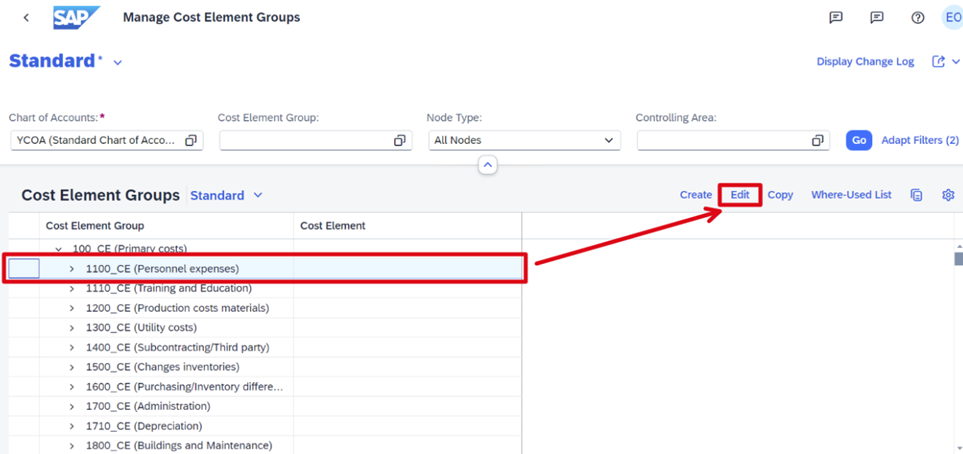Open the help question mark icon
This screenshot has height=454, width=963.
(x=918, y=18)
